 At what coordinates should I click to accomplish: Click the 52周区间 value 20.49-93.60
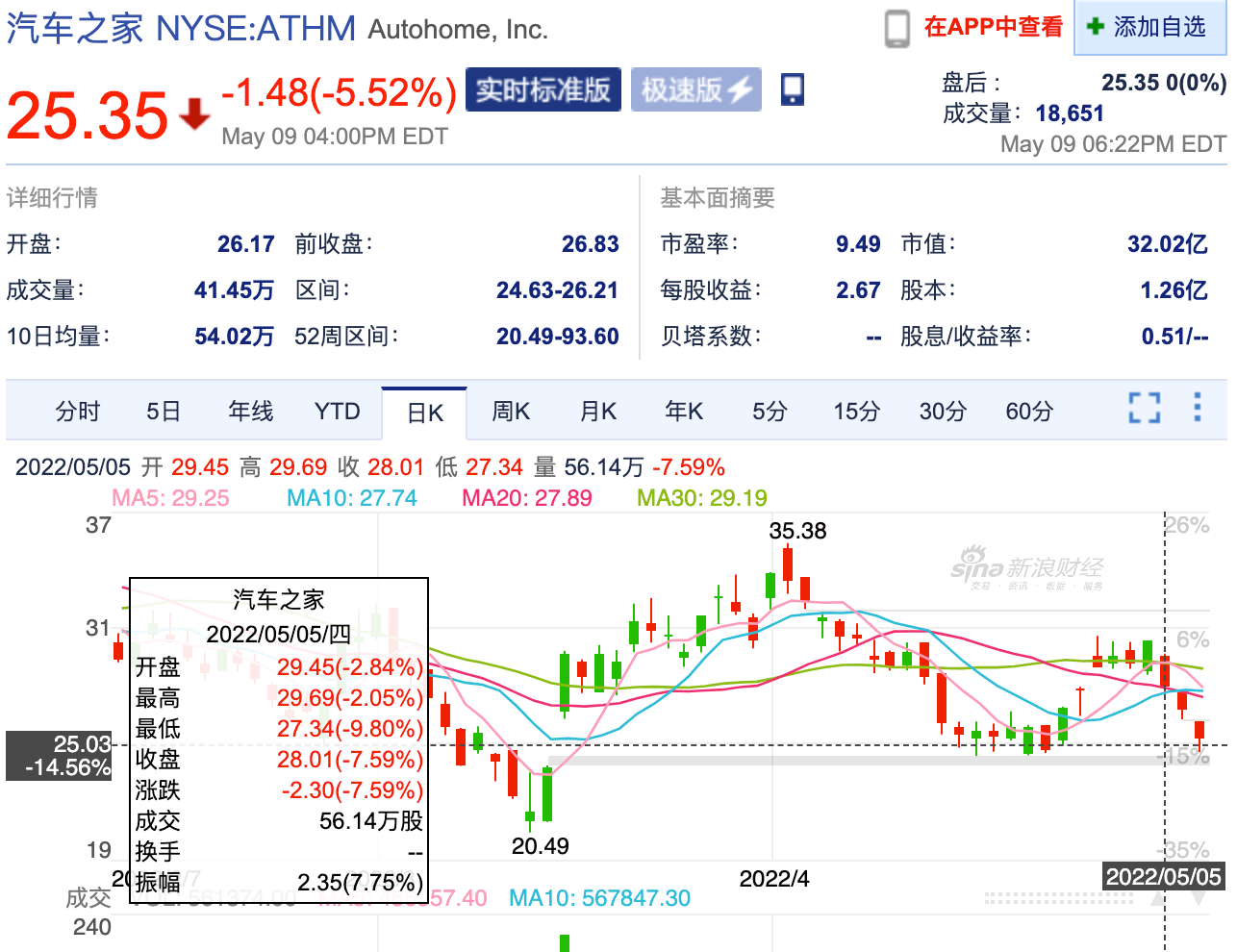pyautogui.click(x=558, y=337)
